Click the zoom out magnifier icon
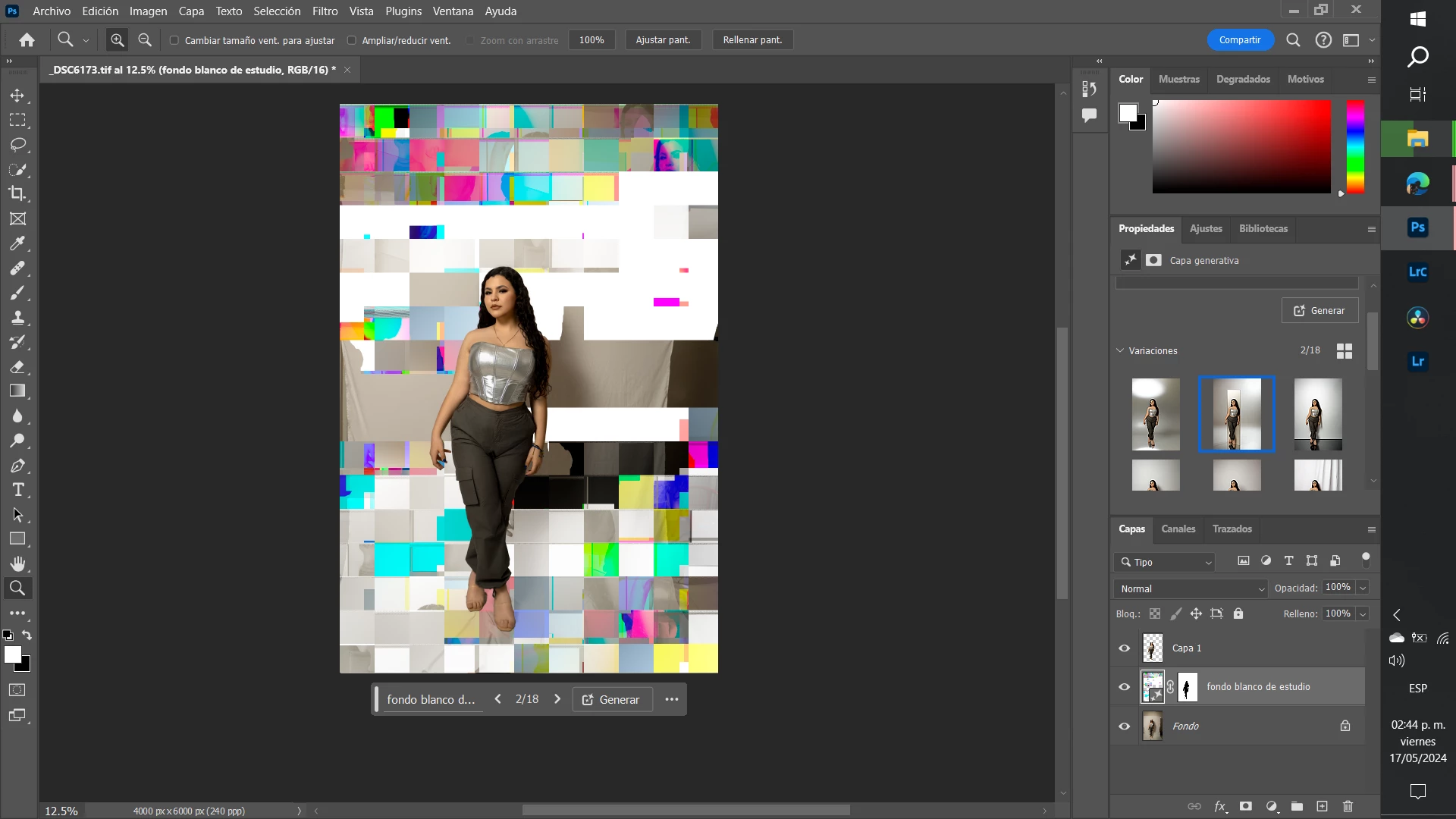1456x819 pixels. tap(145, 40)
